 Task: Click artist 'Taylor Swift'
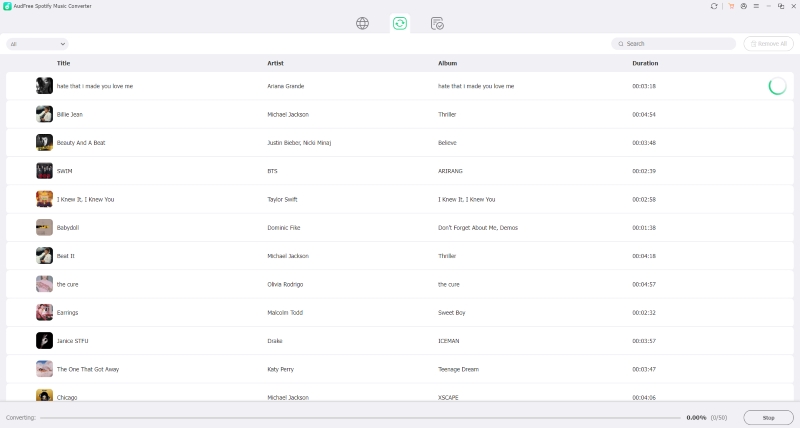coord(282,199)
